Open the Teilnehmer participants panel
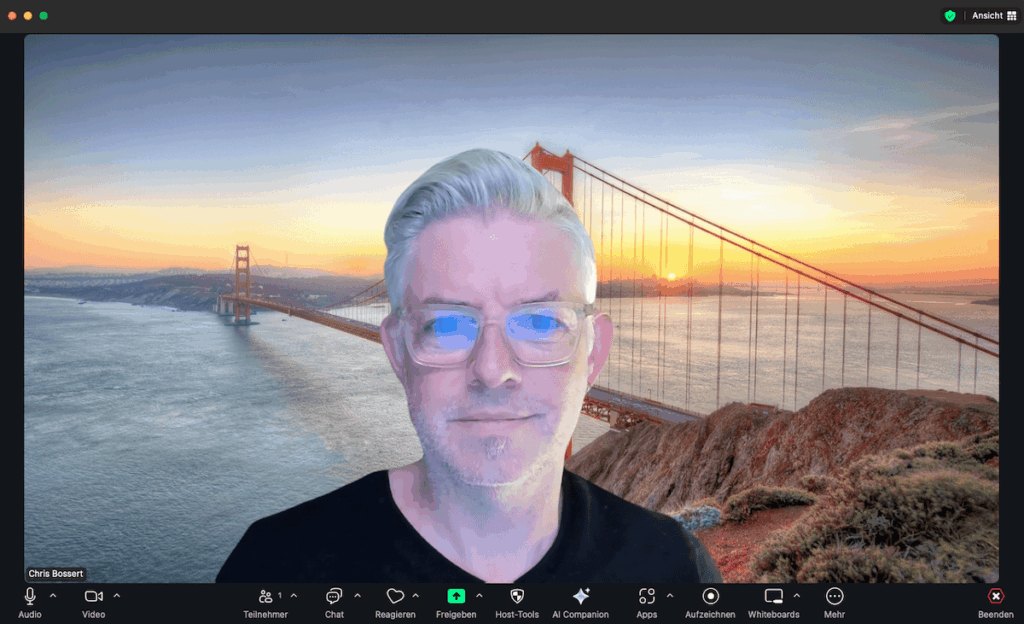Screen dimensions: 1024x624 (x=266, y=597)
